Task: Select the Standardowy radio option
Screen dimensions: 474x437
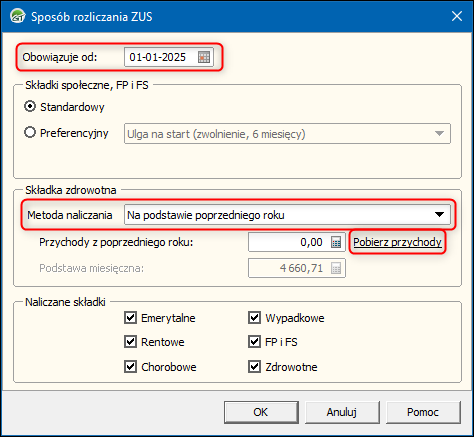Action: (30, 107)
